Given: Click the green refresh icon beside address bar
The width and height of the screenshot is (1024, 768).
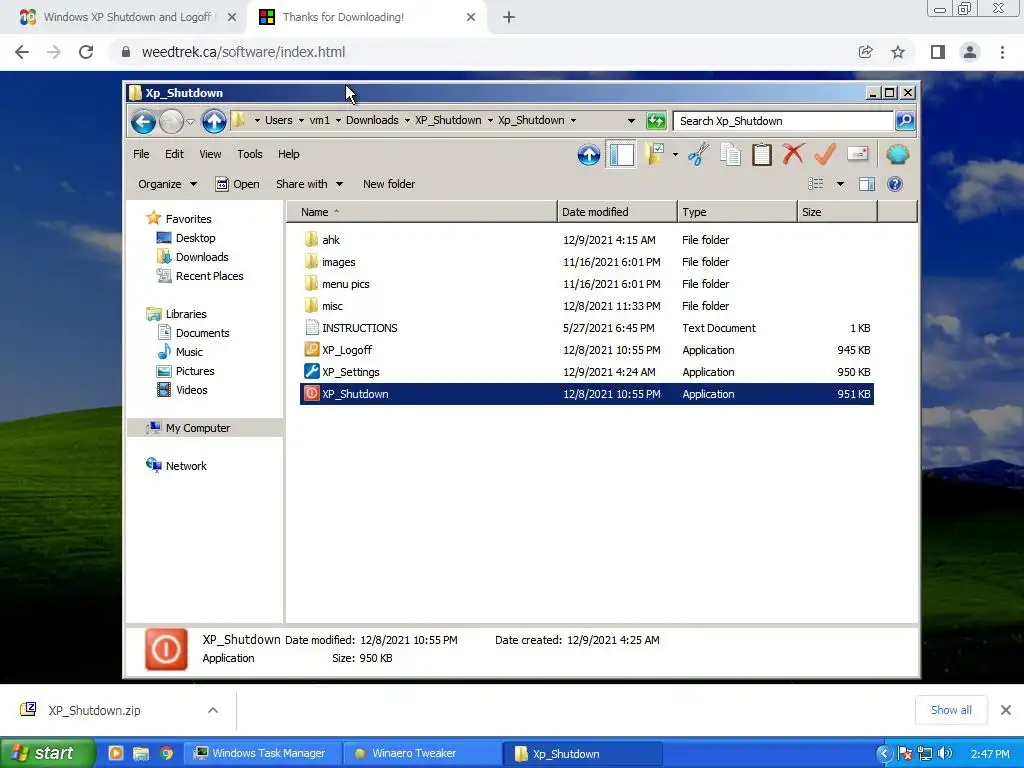Looking at the screenshot, I should (x=656, y=121).
